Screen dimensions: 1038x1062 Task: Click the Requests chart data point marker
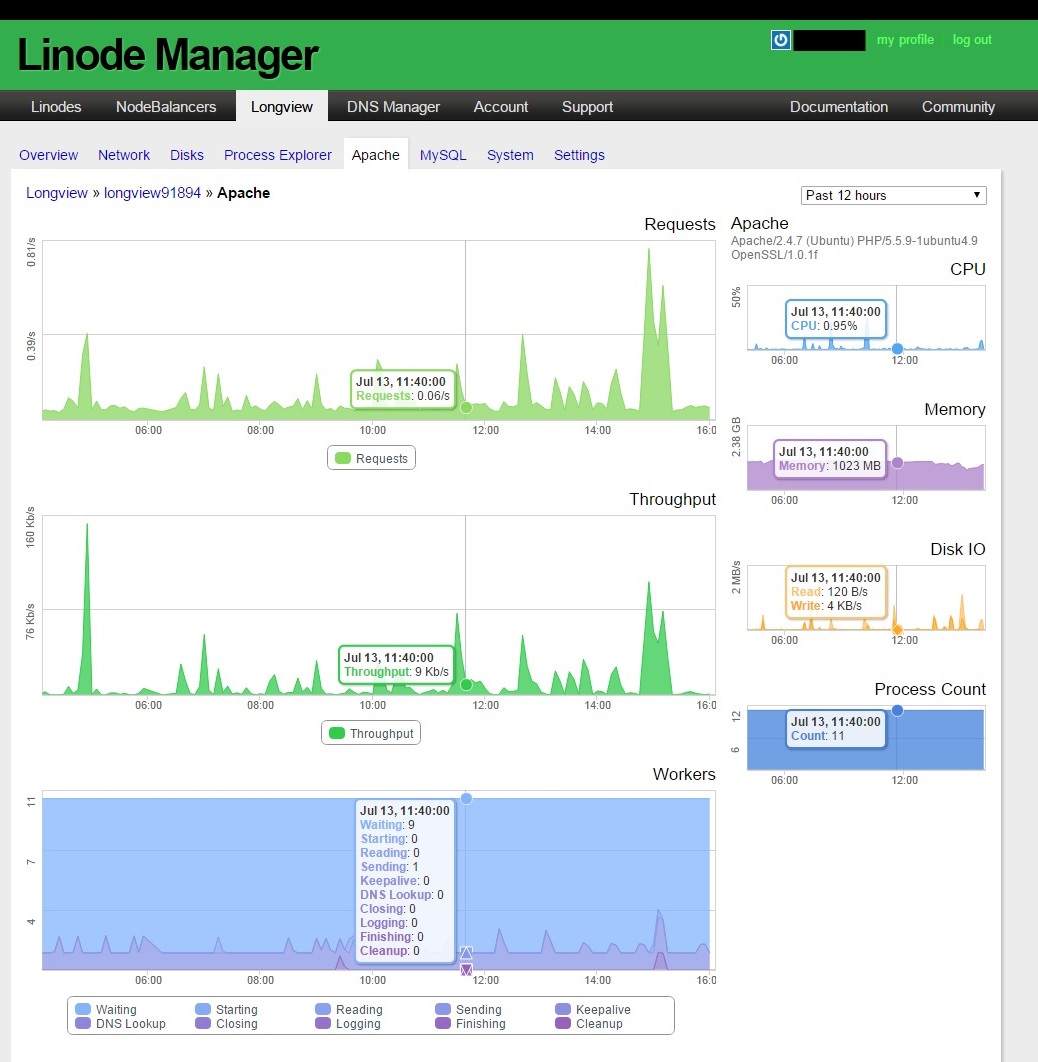tap(466, 407)
